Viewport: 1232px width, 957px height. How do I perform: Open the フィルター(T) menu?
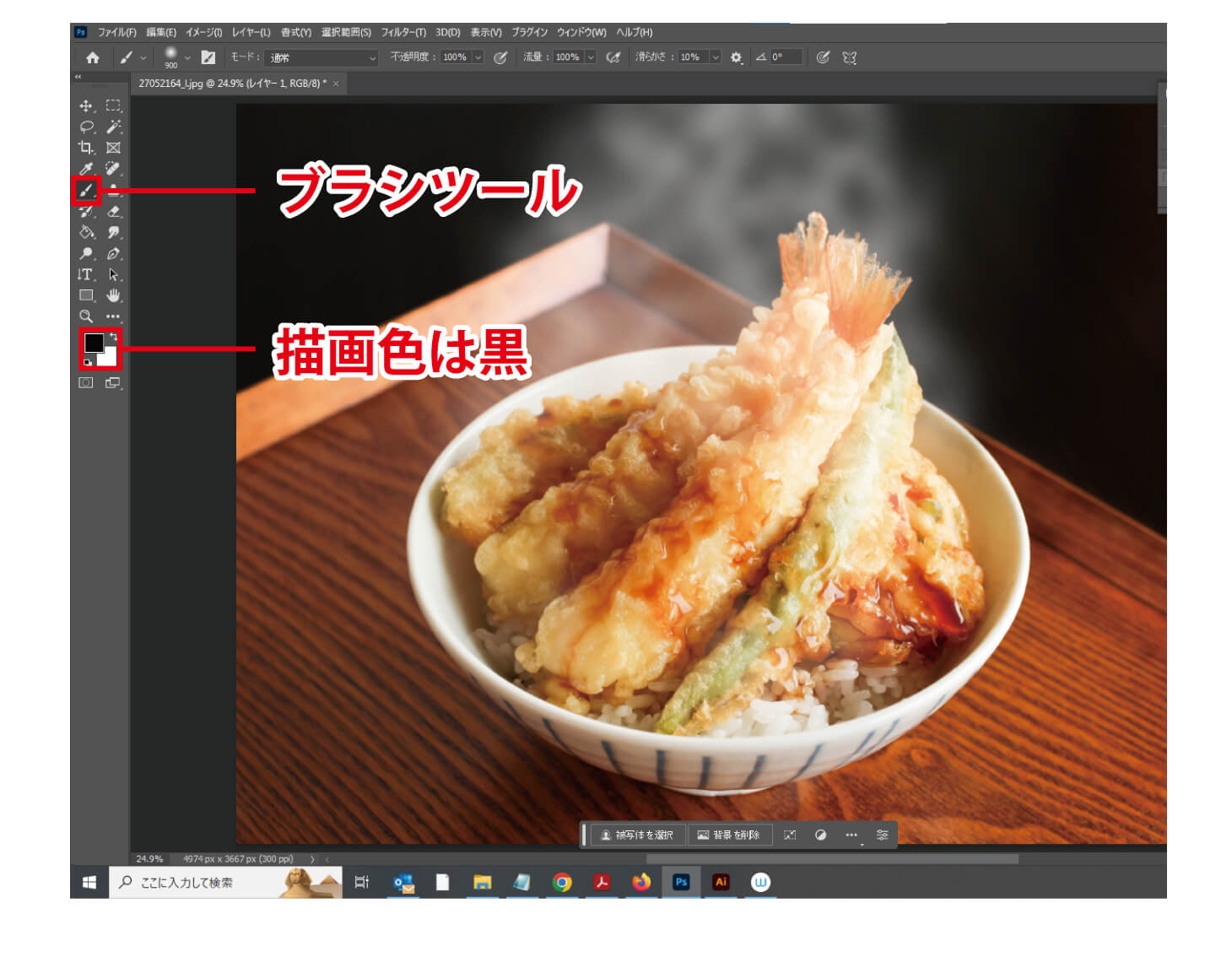403,32
